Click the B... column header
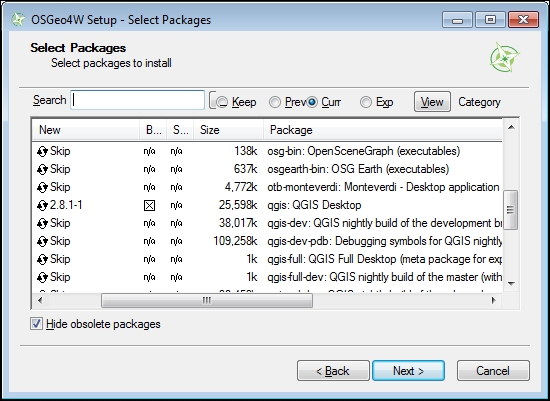Viewport: 550px width, 401px height. (153, 130)
